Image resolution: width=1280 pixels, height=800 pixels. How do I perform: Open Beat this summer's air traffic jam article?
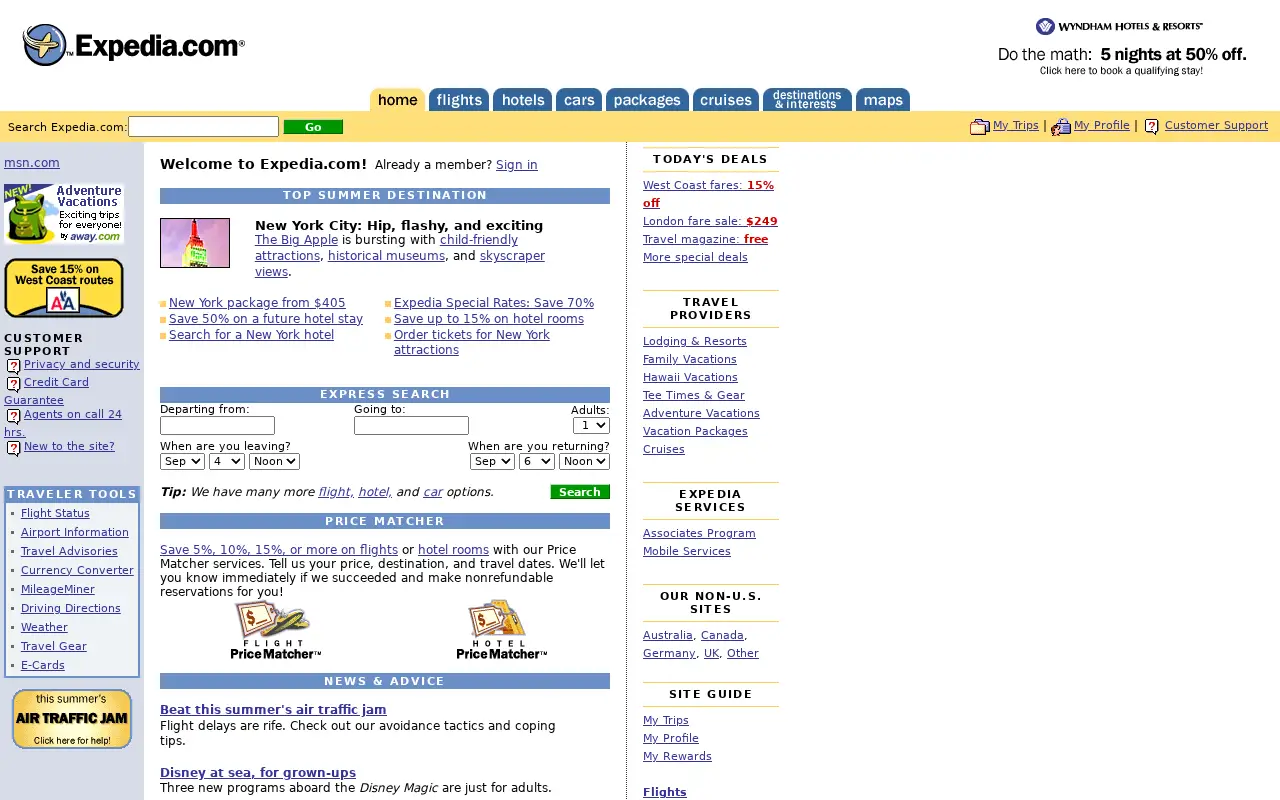(273, 710)
